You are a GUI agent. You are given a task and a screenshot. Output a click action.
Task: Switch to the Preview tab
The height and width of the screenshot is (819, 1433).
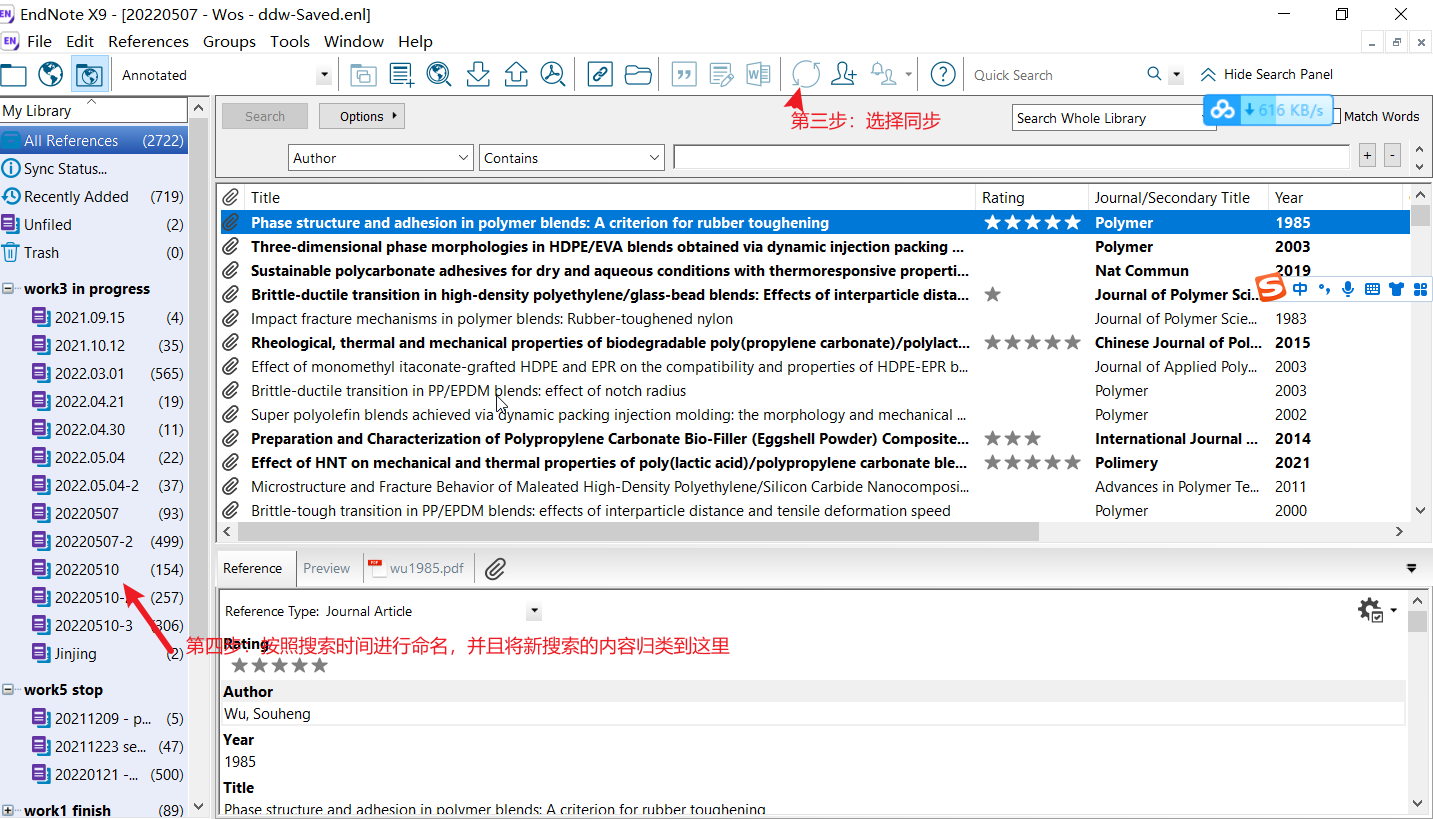point(326,568)
